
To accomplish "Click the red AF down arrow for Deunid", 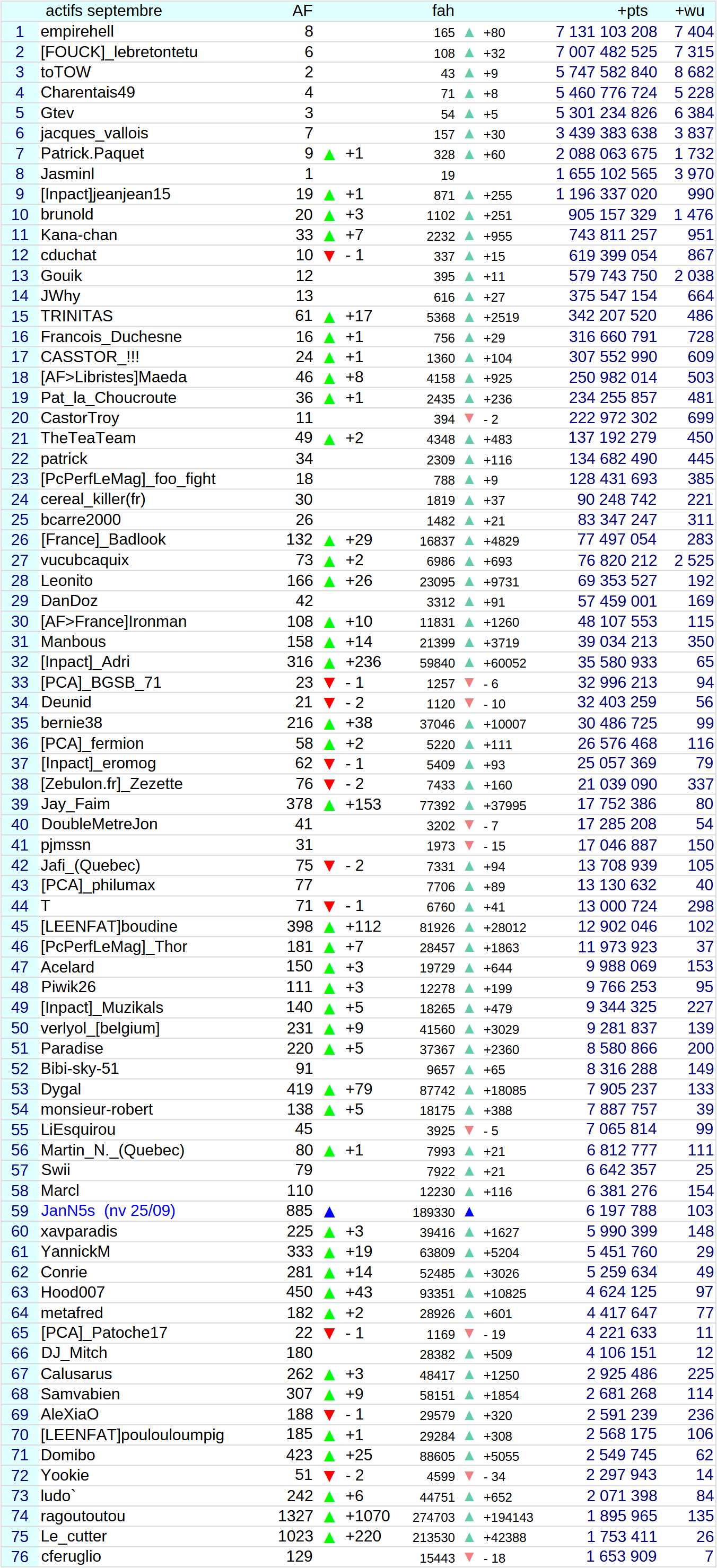I will click(x=329, y=703).
